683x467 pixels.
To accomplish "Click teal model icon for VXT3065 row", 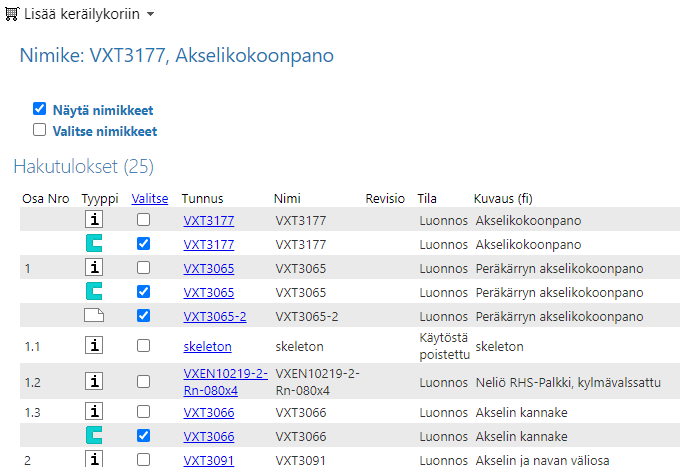I will click(x=94, y=292).
